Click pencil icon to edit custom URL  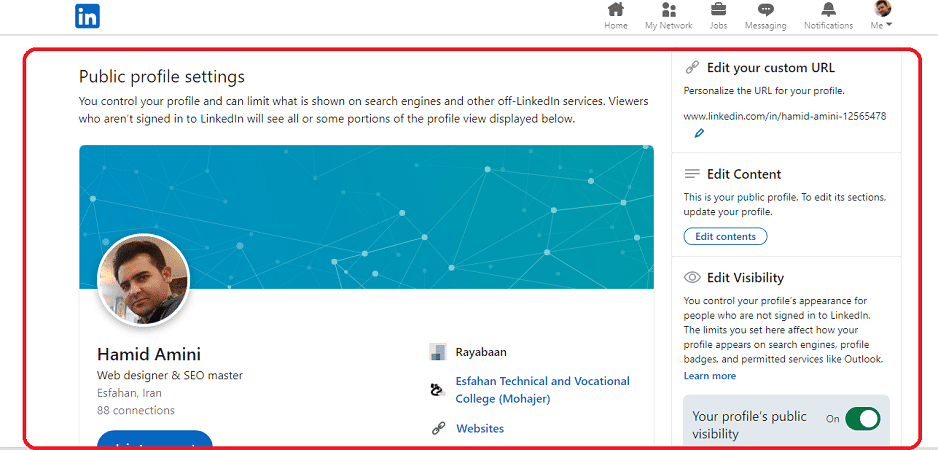click(x=699, y=133)
